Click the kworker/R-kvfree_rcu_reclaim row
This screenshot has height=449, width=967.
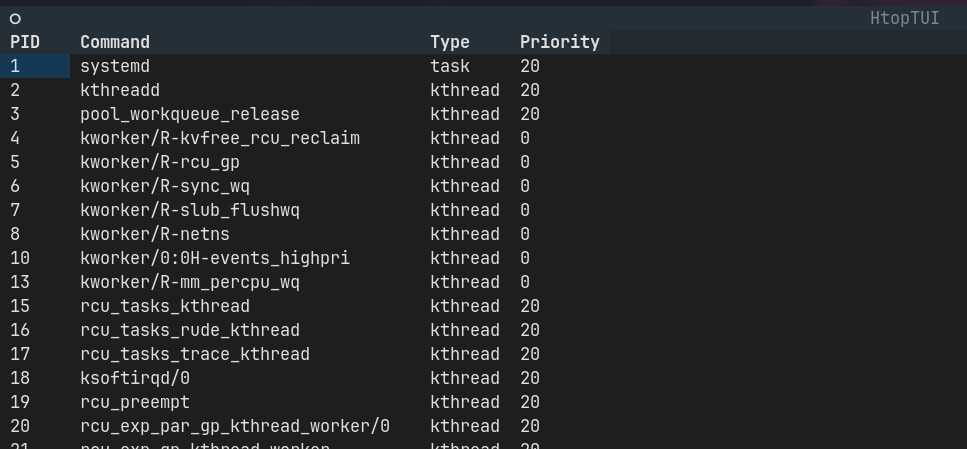pos(220,138)
